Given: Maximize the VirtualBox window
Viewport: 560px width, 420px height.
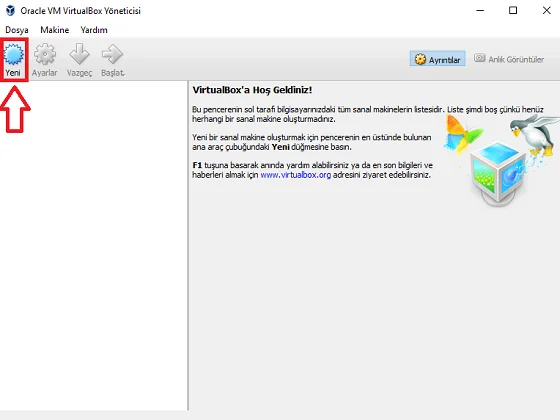Looking at the screenshot, I should point(513,11).
